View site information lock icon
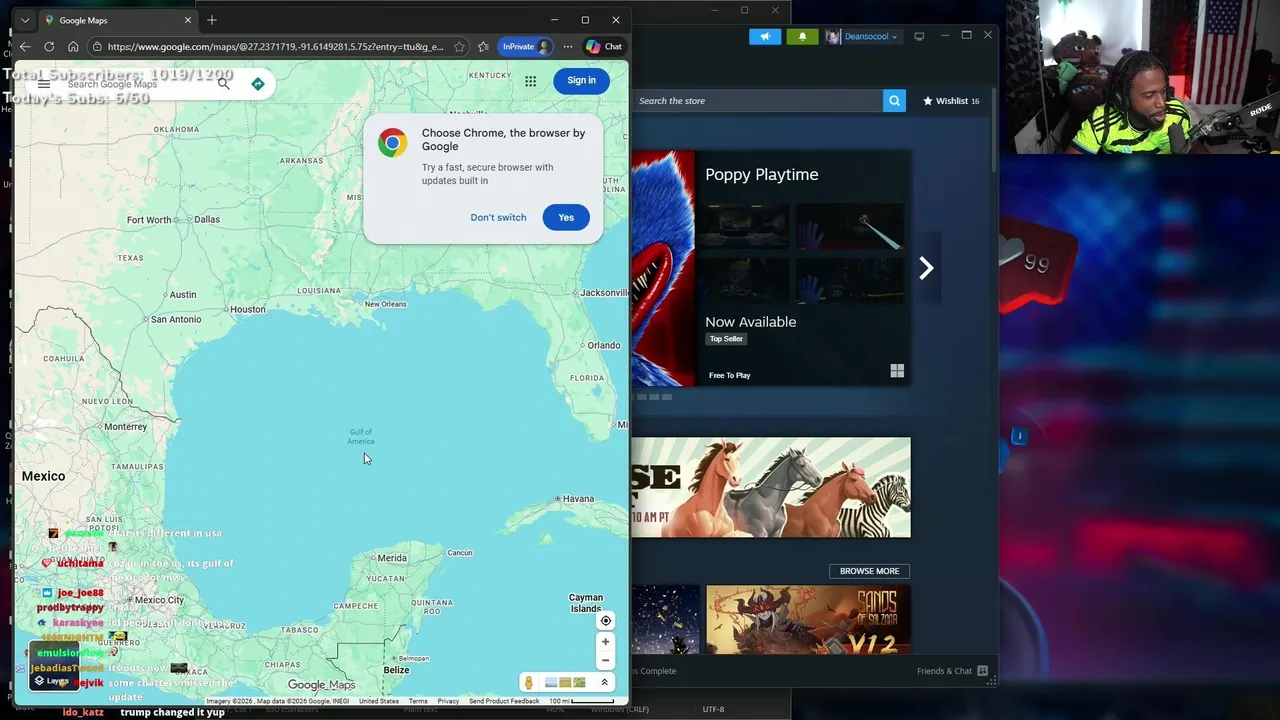Screen dimensions: 1280x720 (x=97, y=46)
